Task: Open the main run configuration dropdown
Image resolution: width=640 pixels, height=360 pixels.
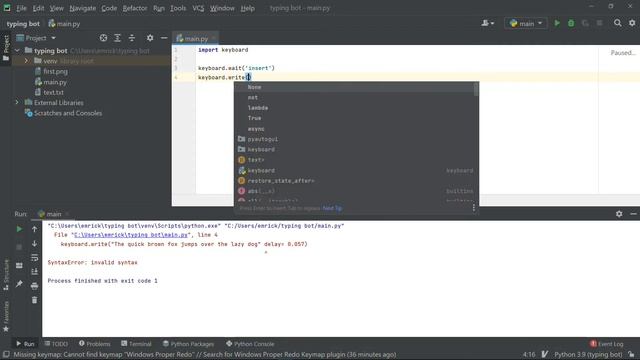Action: pyautogui.click(x=526, y=23)
